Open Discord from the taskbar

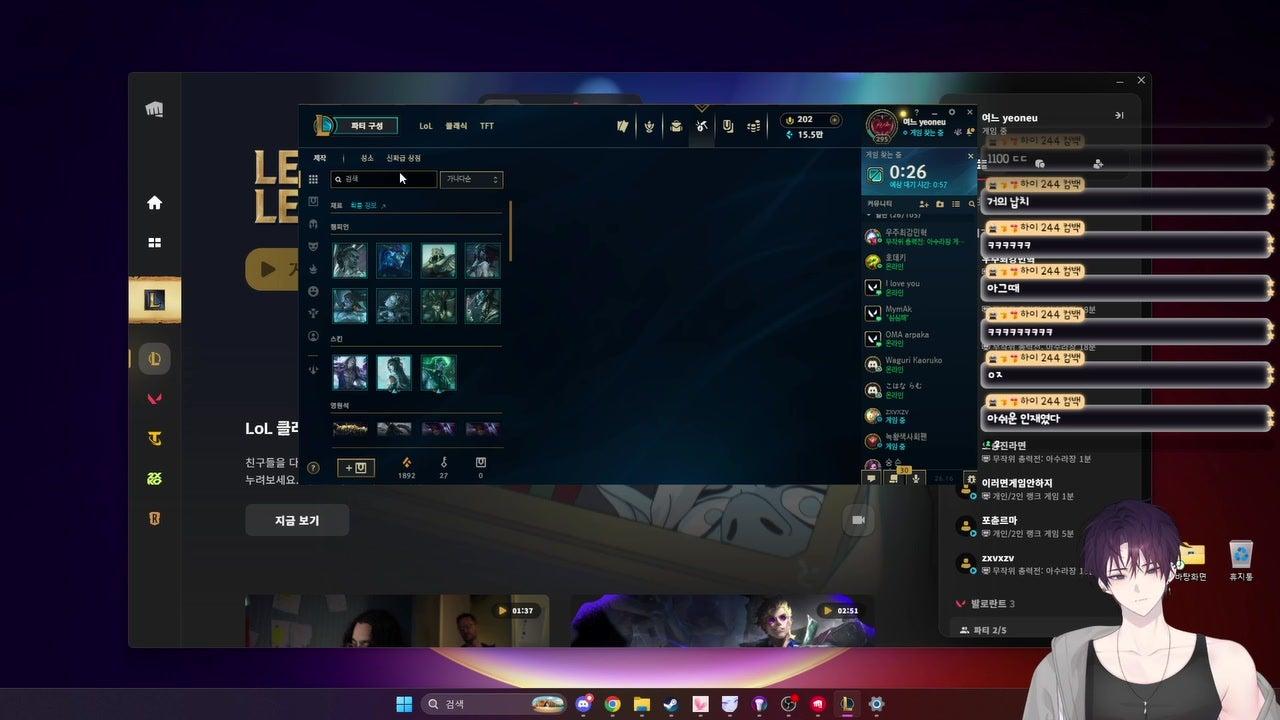pos(584,704)
